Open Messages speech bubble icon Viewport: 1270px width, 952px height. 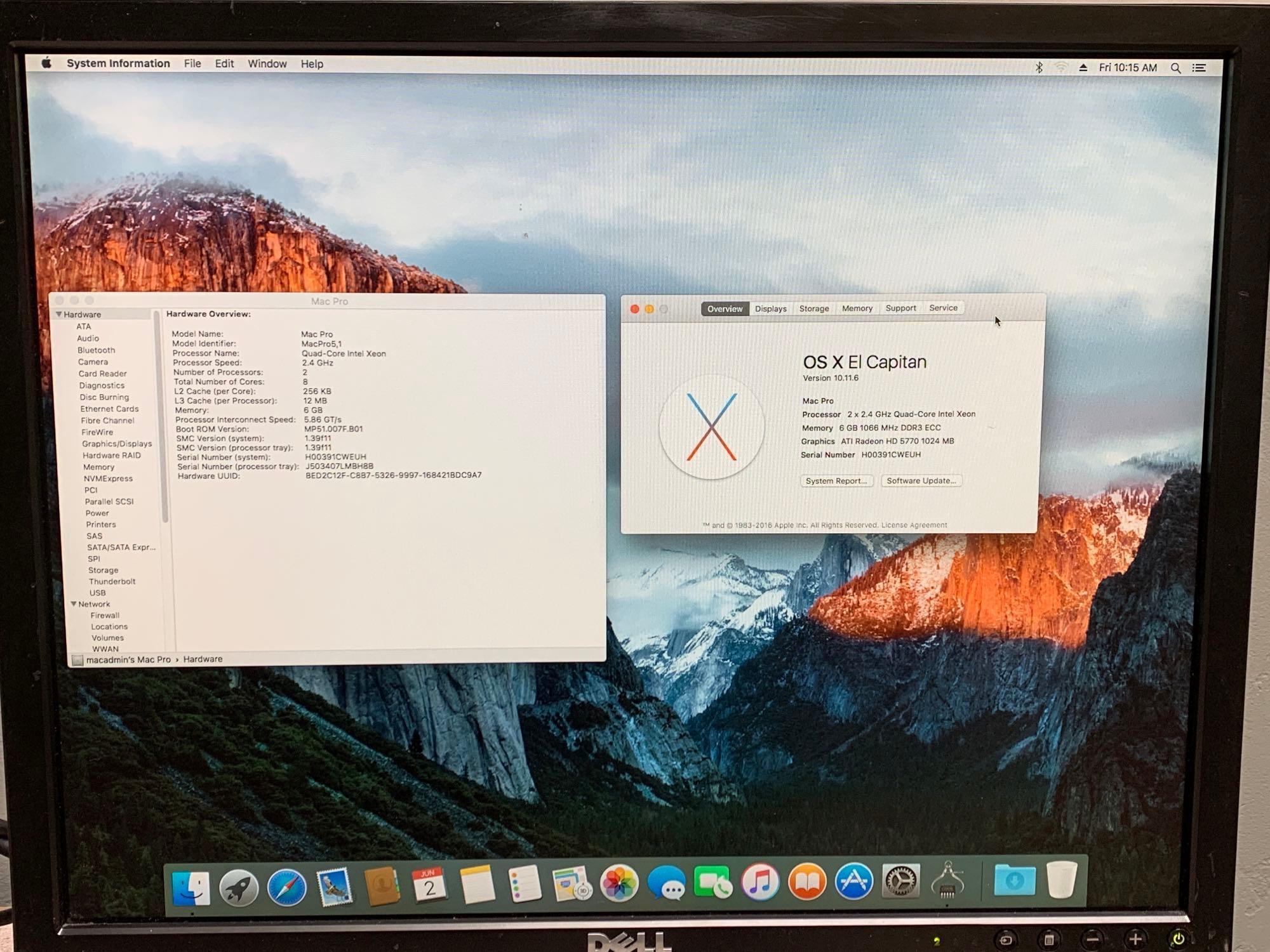tap(666, 883)
